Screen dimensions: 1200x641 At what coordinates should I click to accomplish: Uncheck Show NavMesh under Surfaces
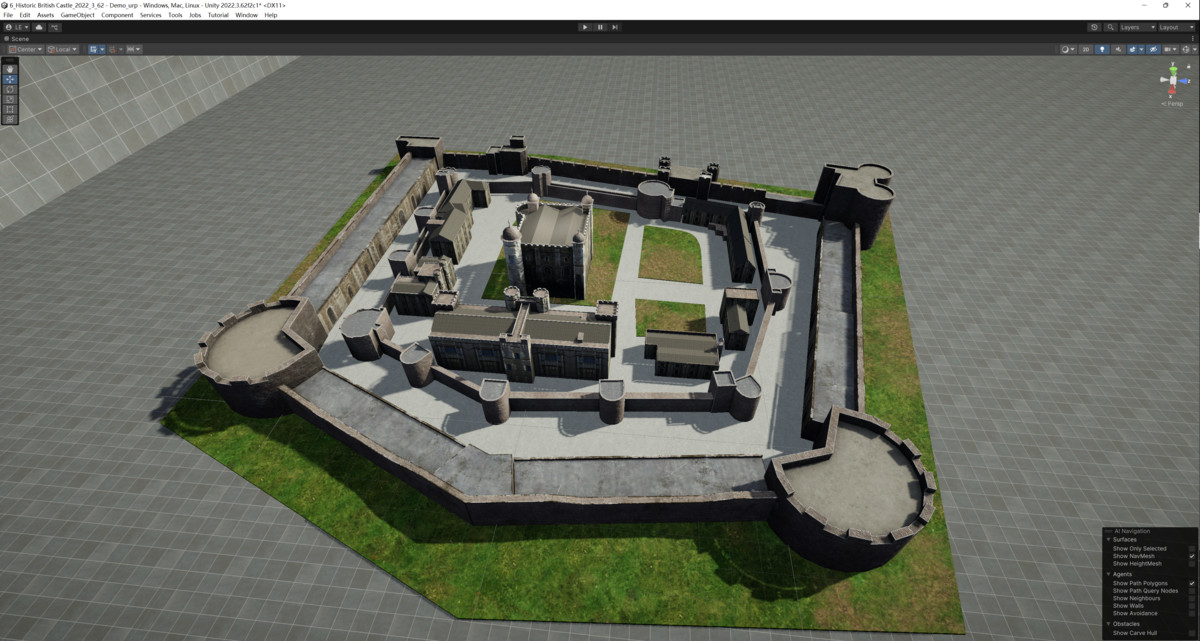pyautogui.click(x=1190, y=556)
